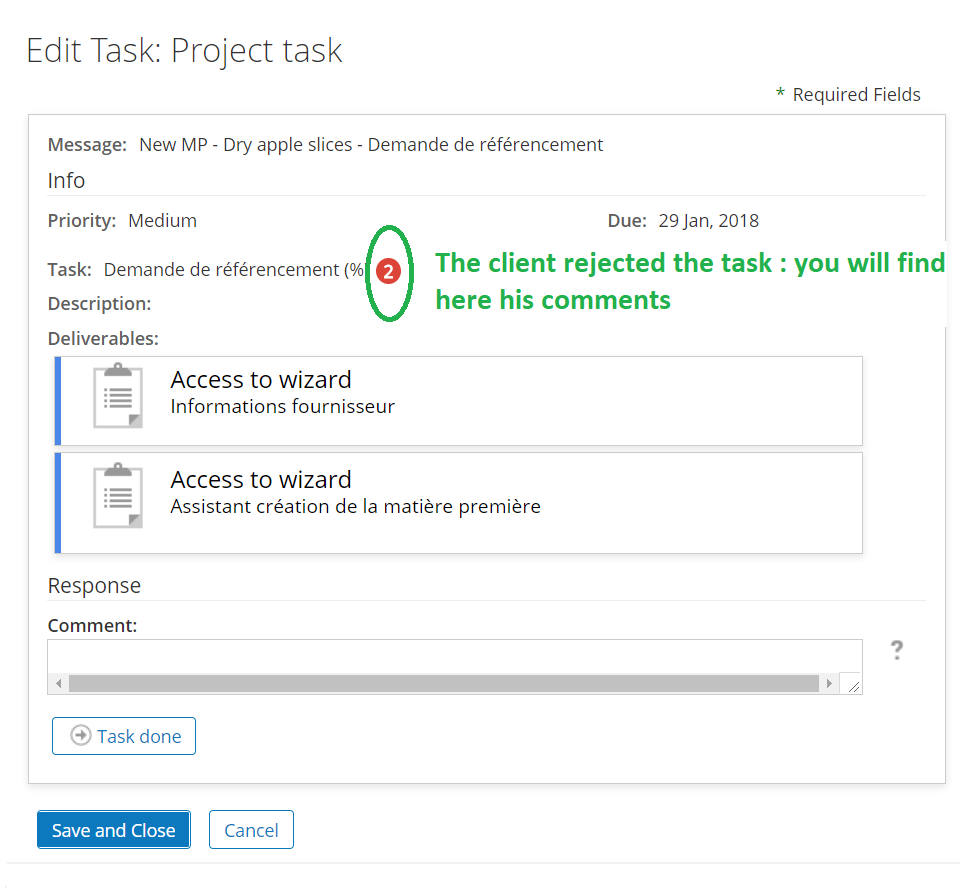Click the question mark help icon

pos(897,650)
